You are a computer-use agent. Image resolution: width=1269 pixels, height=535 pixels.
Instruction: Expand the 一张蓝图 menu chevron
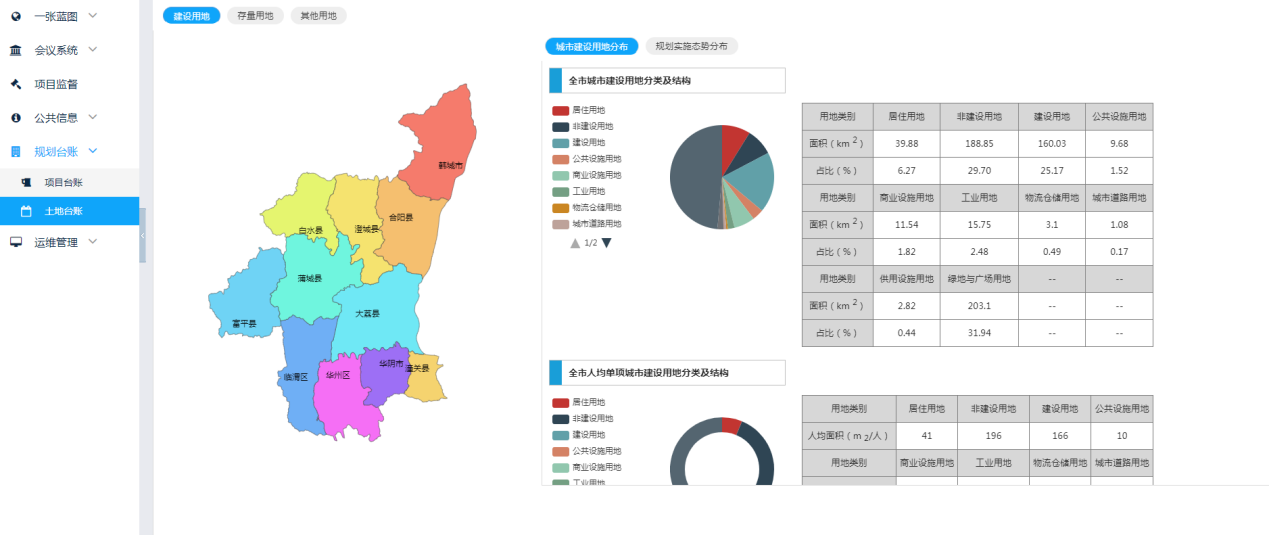point(92,16)
